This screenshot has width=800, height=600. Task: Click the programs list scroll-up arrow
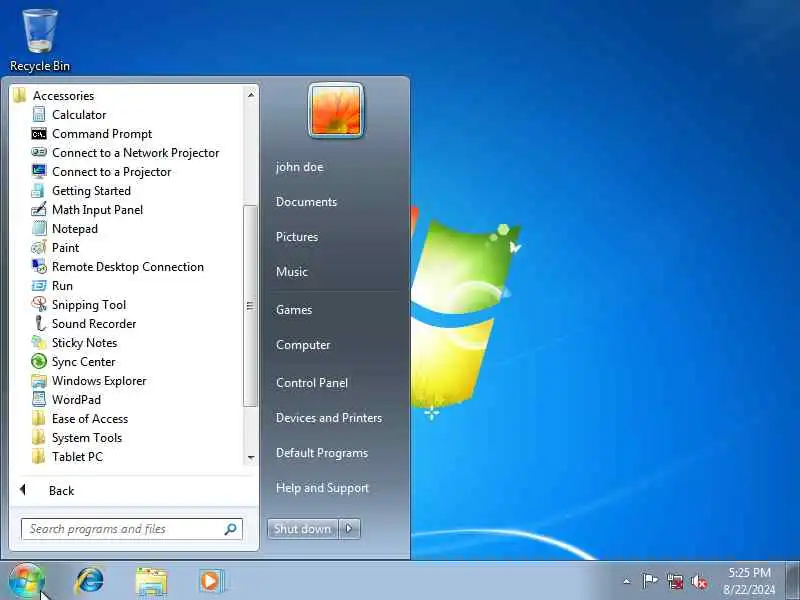click(251, 95)
